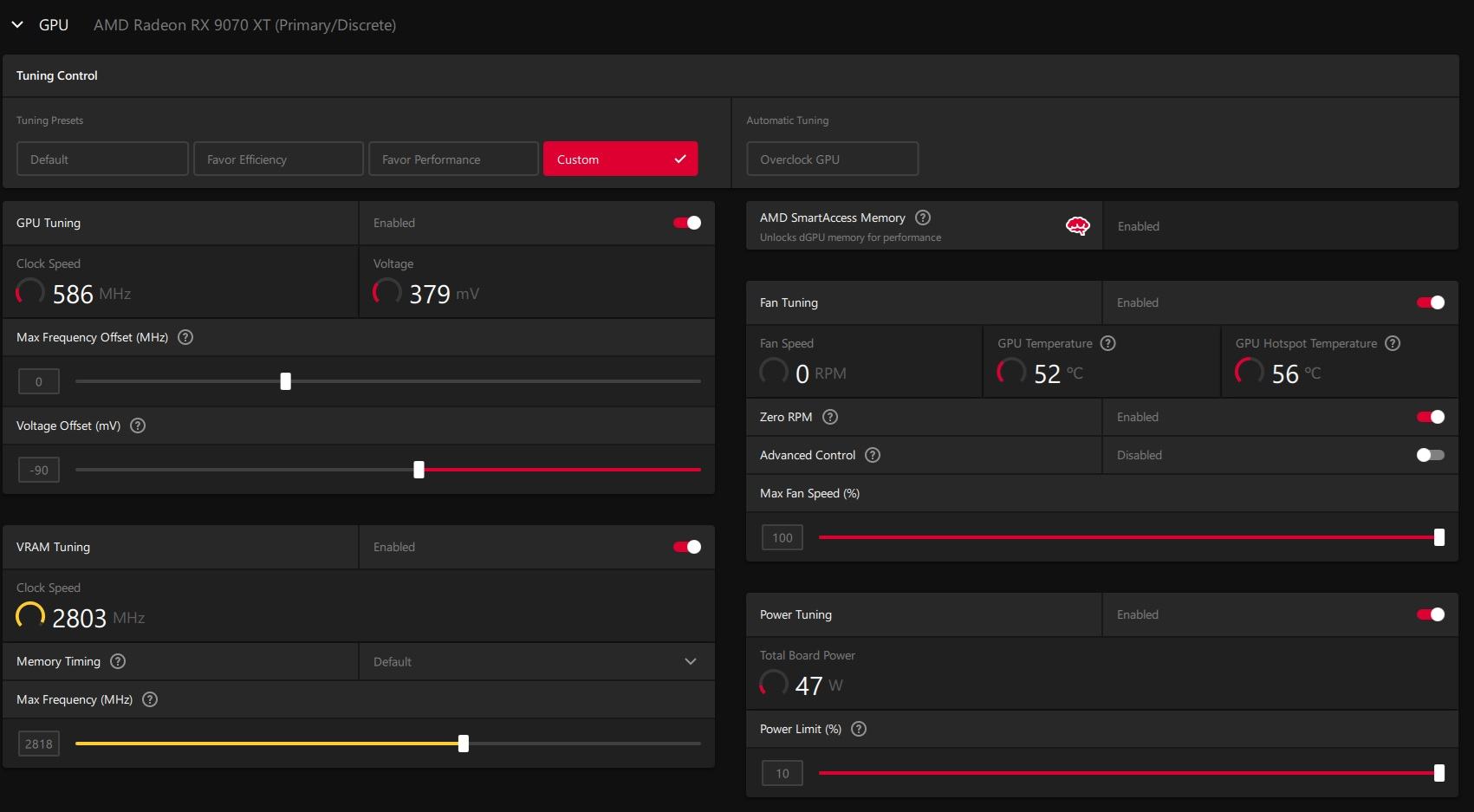
Task: Click the "56" °C hotspot temperature value
Action: [x=1285, y=374]
